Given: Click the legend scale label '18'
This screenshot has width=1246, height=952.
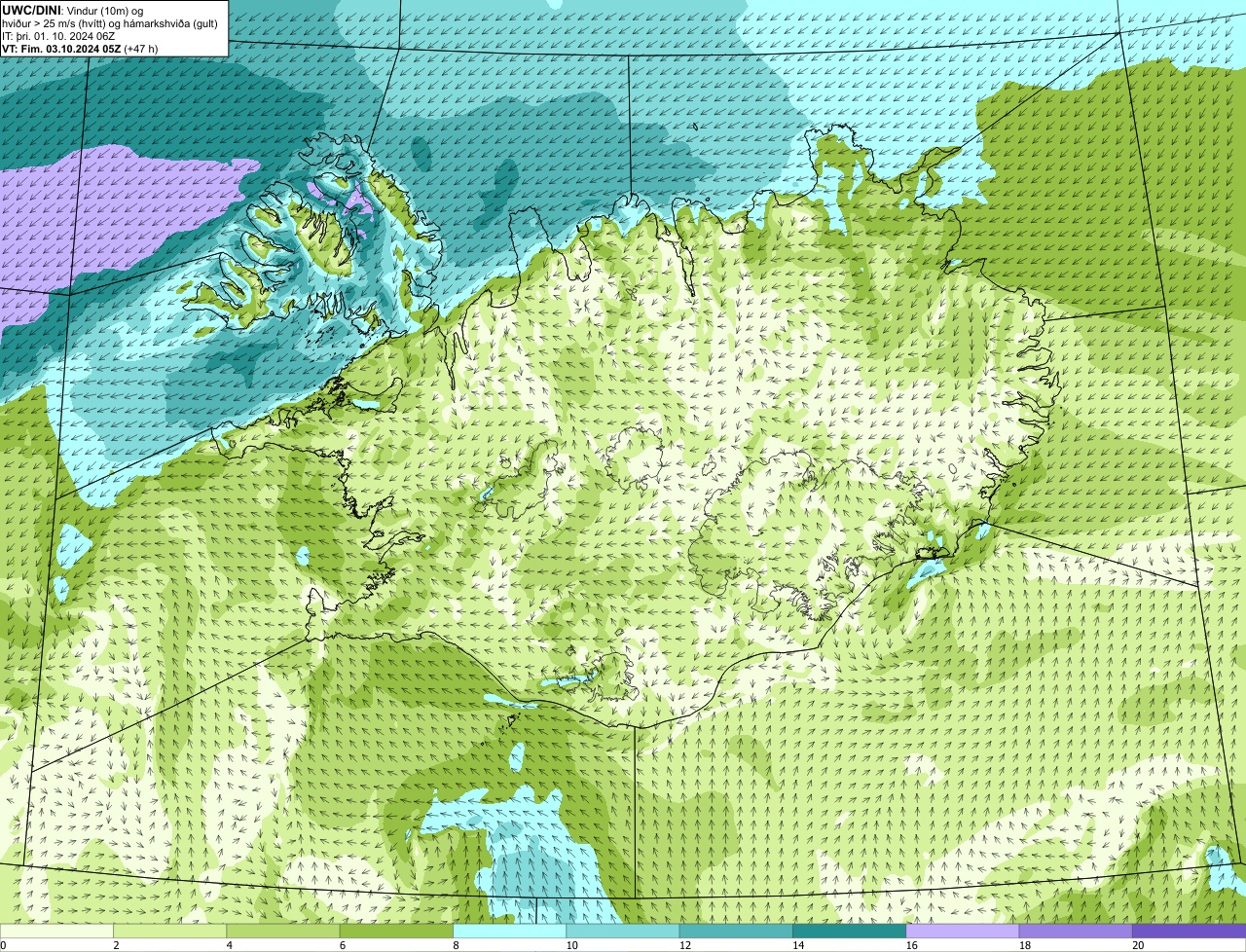Looking at the screenshot, I should click(1024, 945).
